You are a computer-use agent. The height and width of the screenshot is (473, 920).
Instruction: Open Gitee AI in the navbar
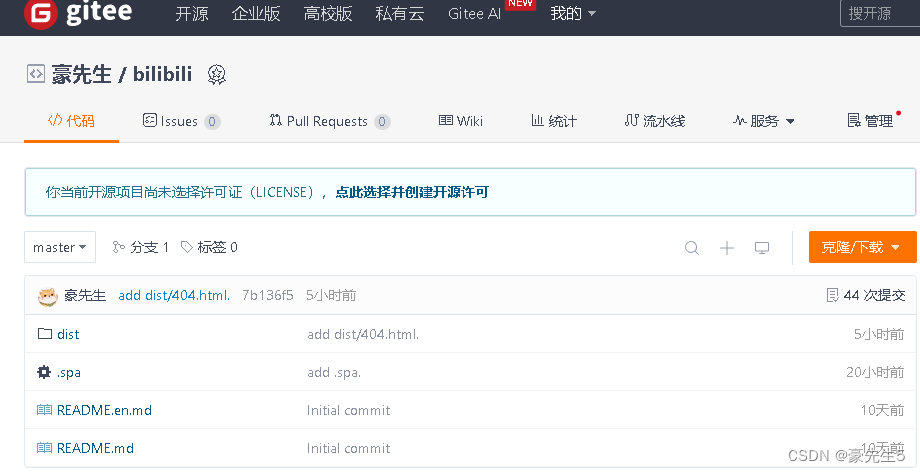tap(474, 13)
